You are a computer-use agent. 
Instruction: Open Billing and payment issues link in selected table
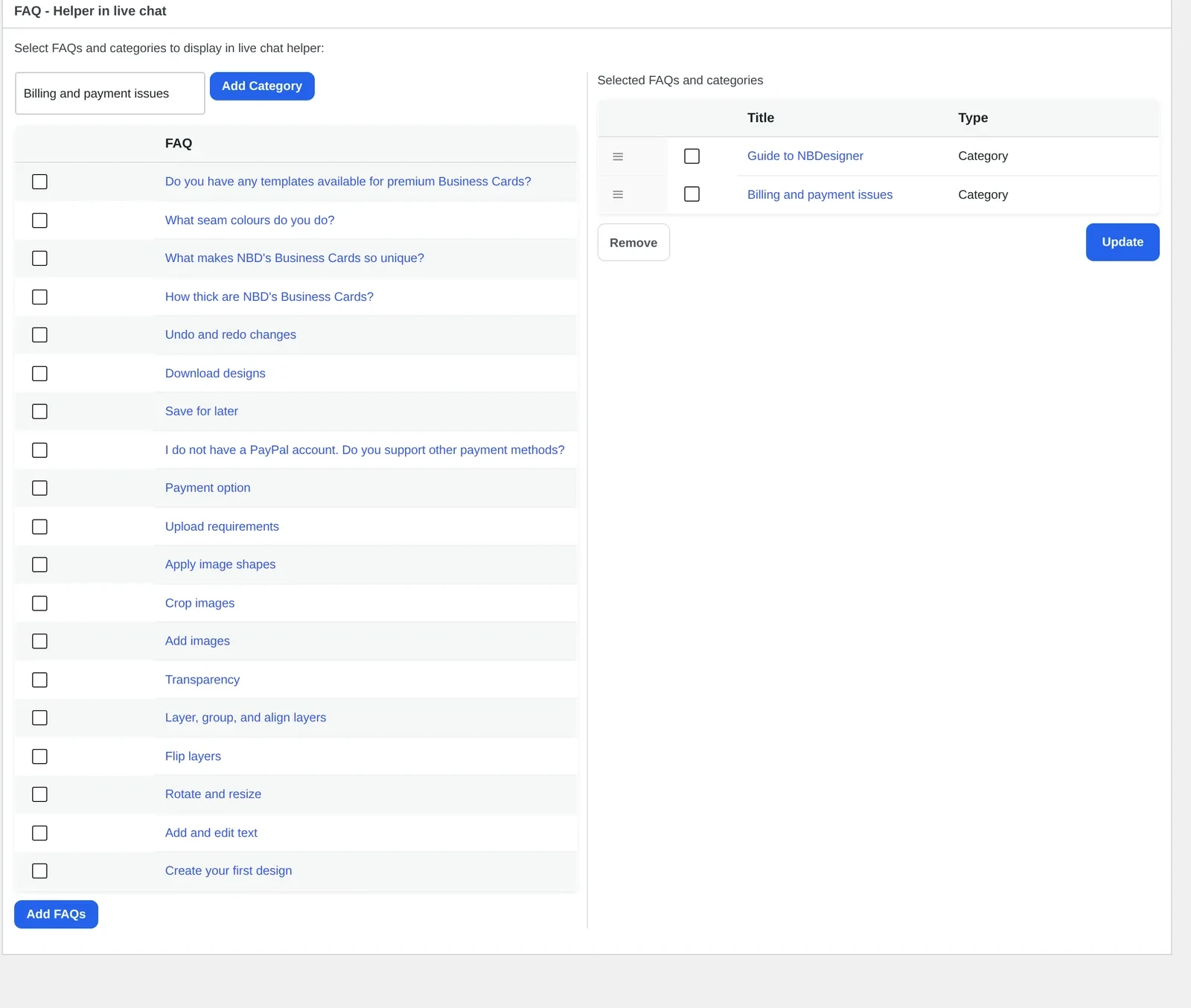[x=820, y=195]
